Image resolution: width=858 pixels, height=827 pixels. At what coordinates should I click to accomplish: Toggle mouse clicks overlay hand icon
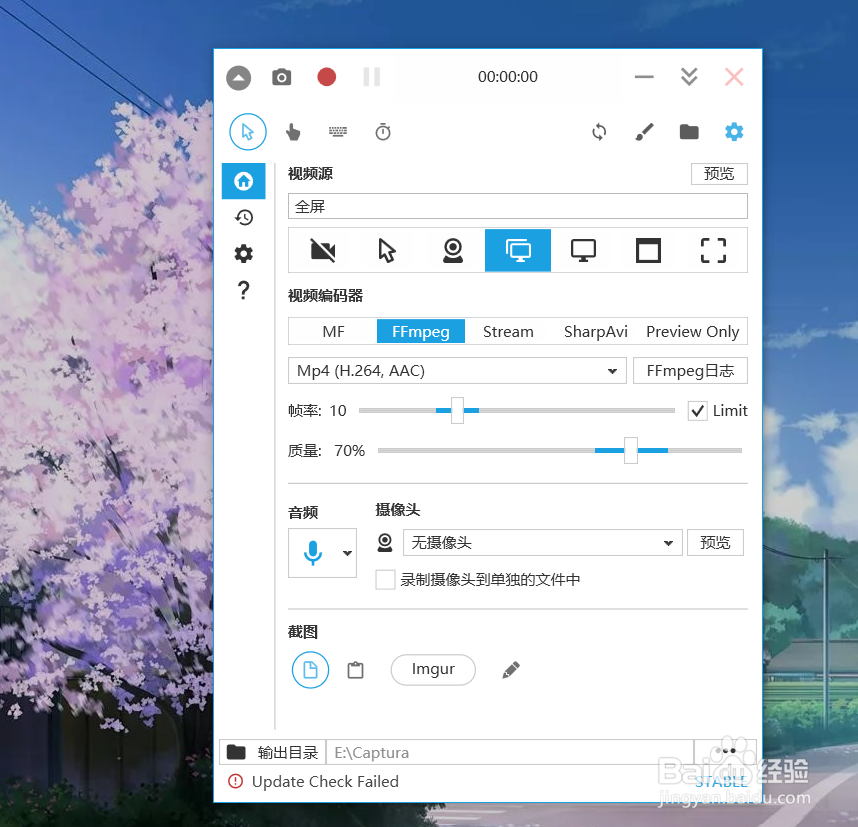[x=293, y=132]
